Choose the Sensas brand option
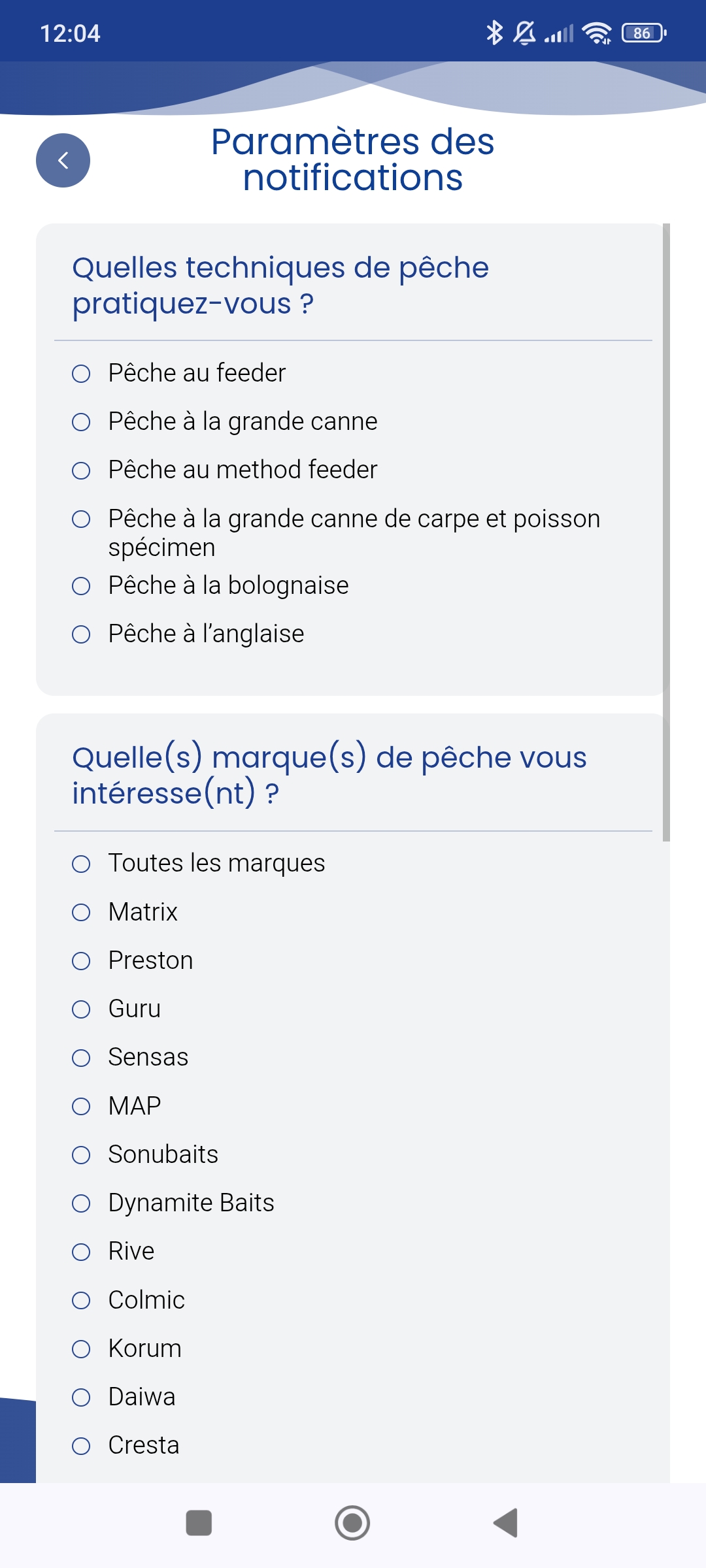The height and width of the screenshot is (1568, 706). 81,1058
